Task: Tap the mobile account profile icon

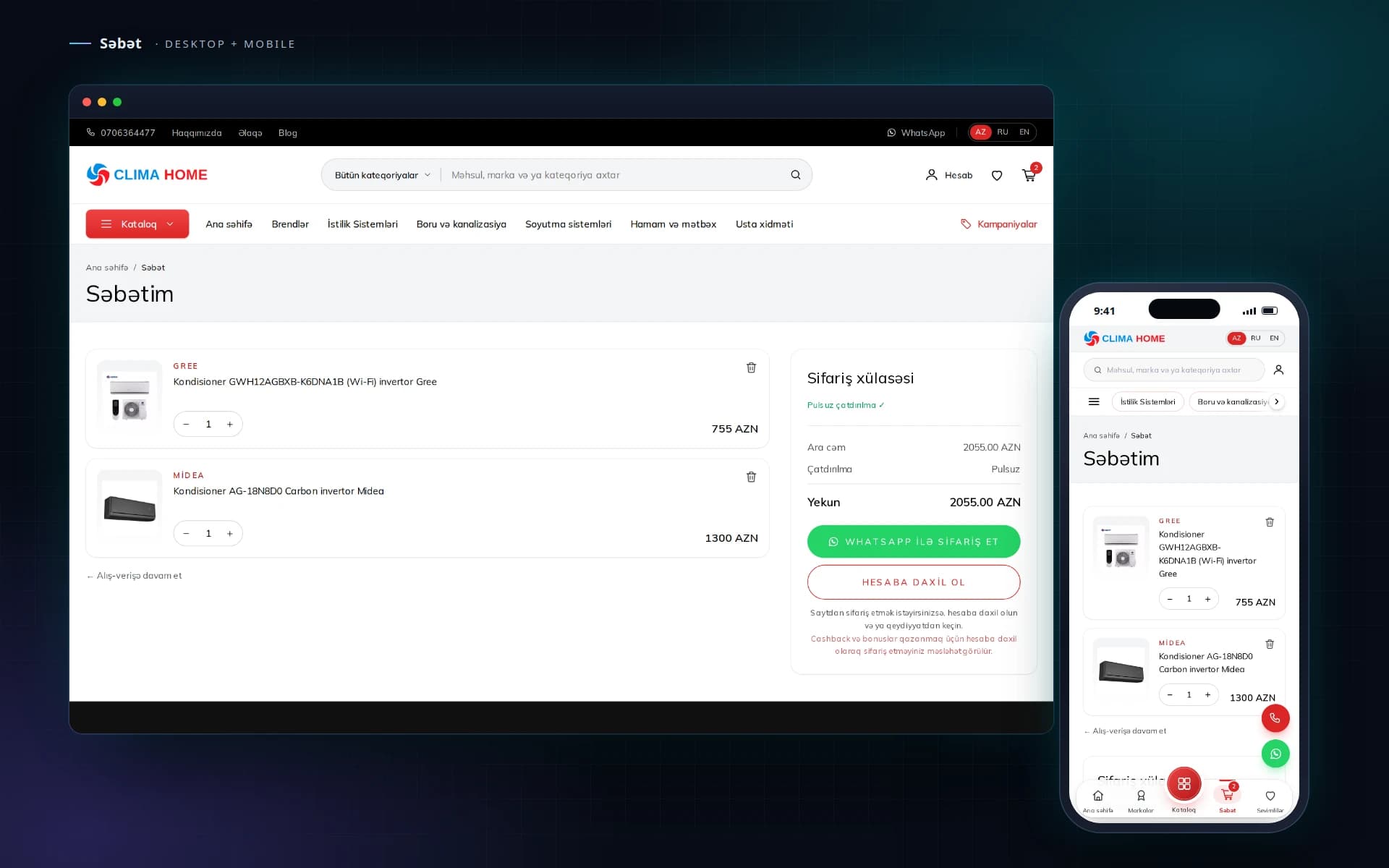Action: pos(1278,370)
